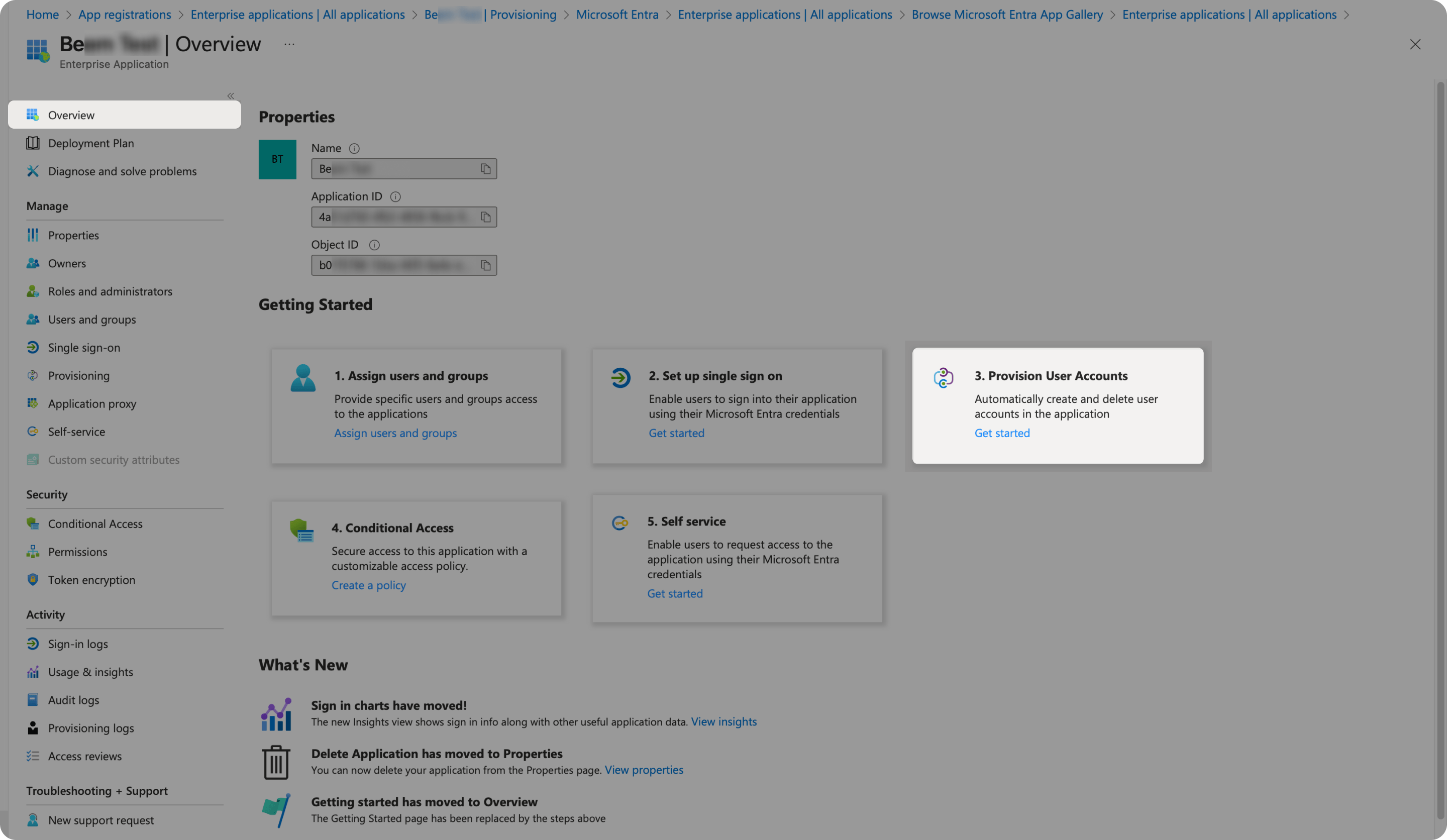The width and height of the screenshot is (1447, 840).
Task: Click the Conditional Access shield icon in sidebar
Action: click(33, 523)
